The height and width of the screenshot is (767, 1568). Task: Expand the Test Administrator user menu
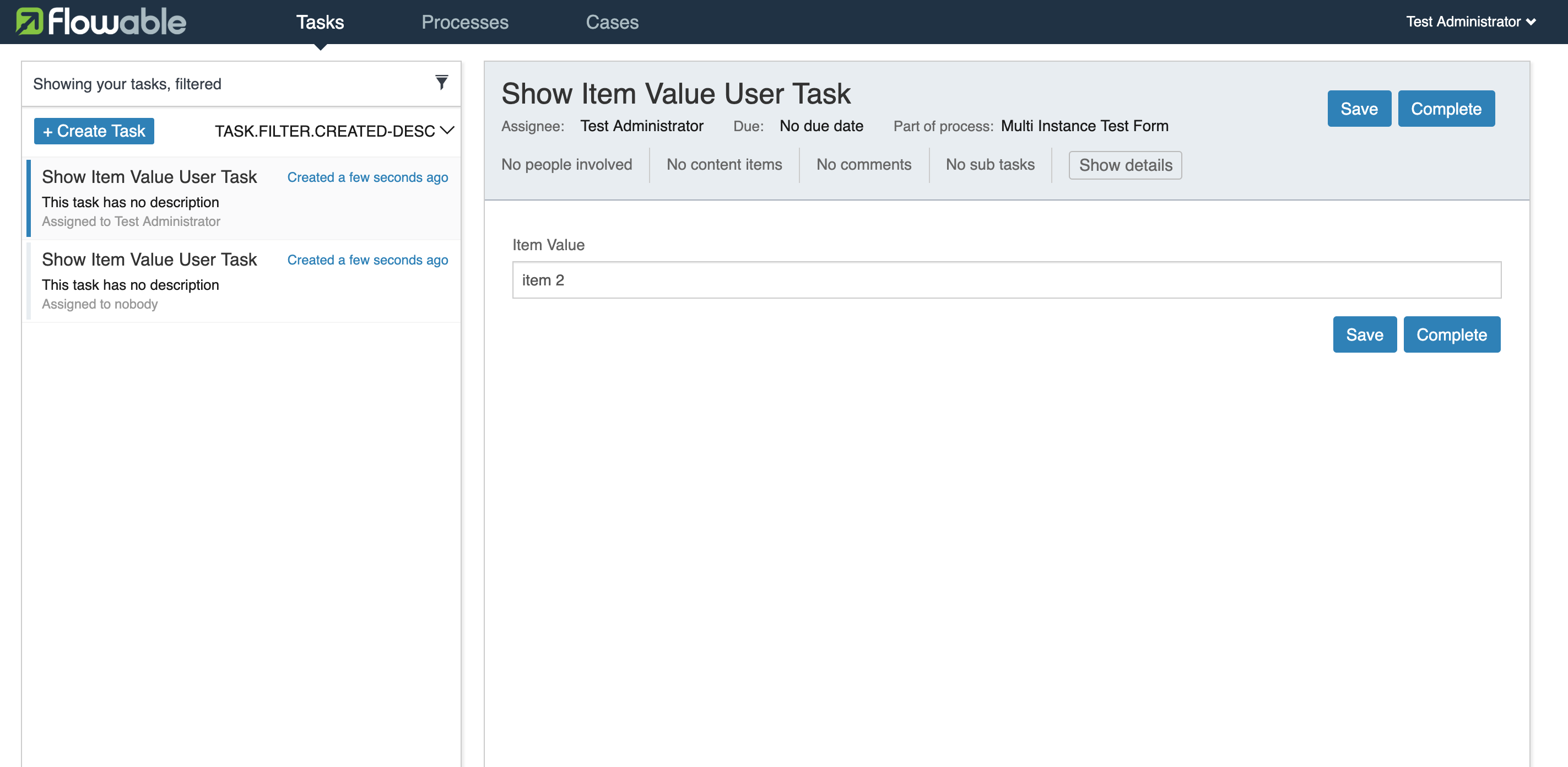pos(1471,21)
